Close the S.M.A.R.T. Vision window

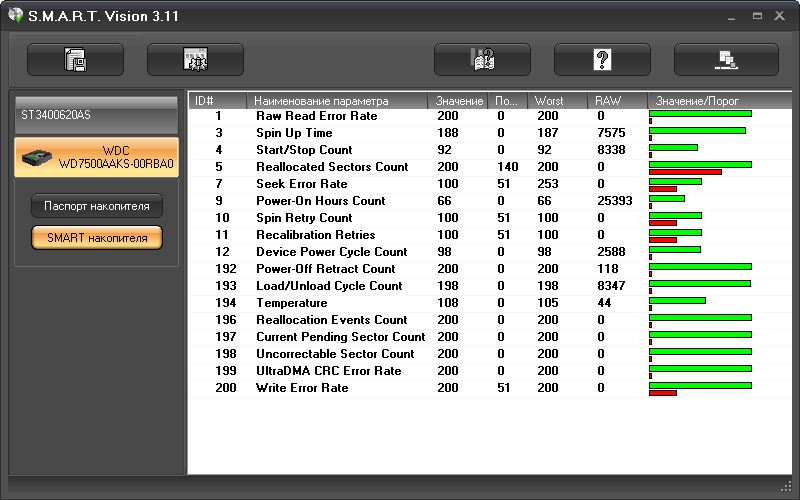point(780,16)
